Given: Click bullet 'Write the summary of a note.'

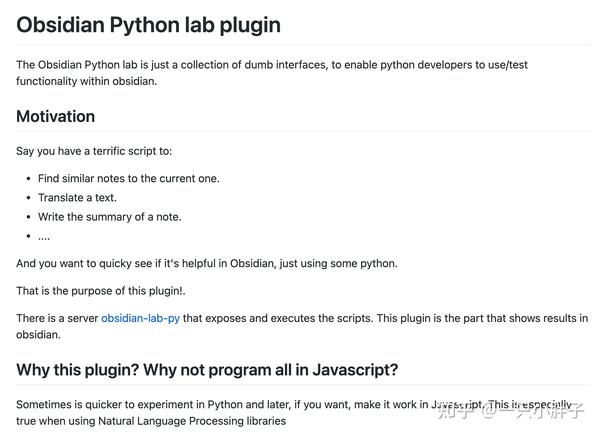Looking at the screenshot, I should [109, 217].
